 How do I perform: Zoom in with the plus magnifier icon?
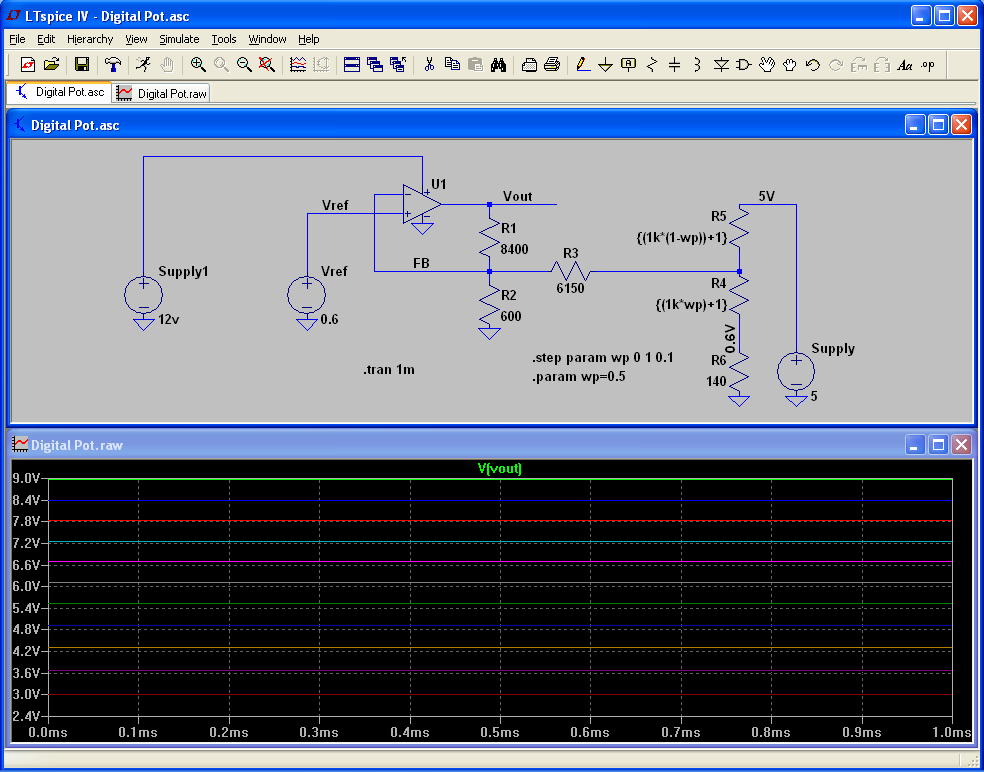[x=198, y=64]
